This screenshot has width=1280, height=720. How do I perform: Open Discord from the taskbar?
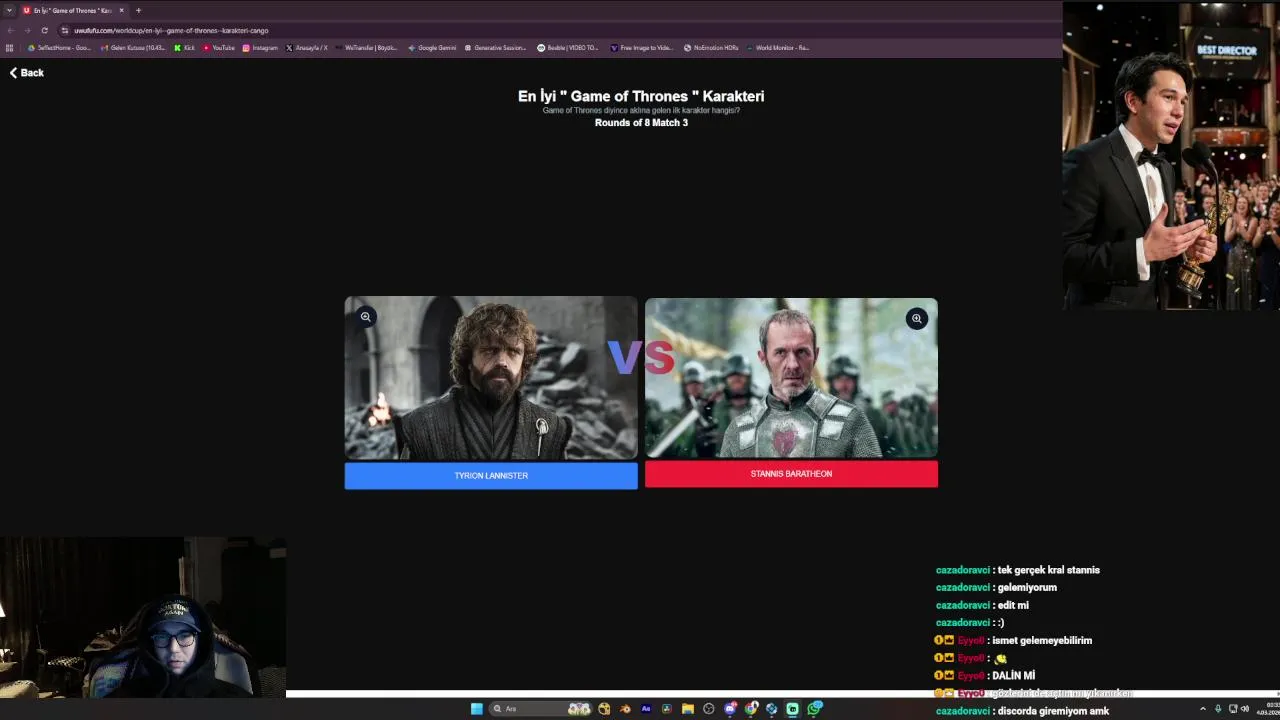click(730, 709)
